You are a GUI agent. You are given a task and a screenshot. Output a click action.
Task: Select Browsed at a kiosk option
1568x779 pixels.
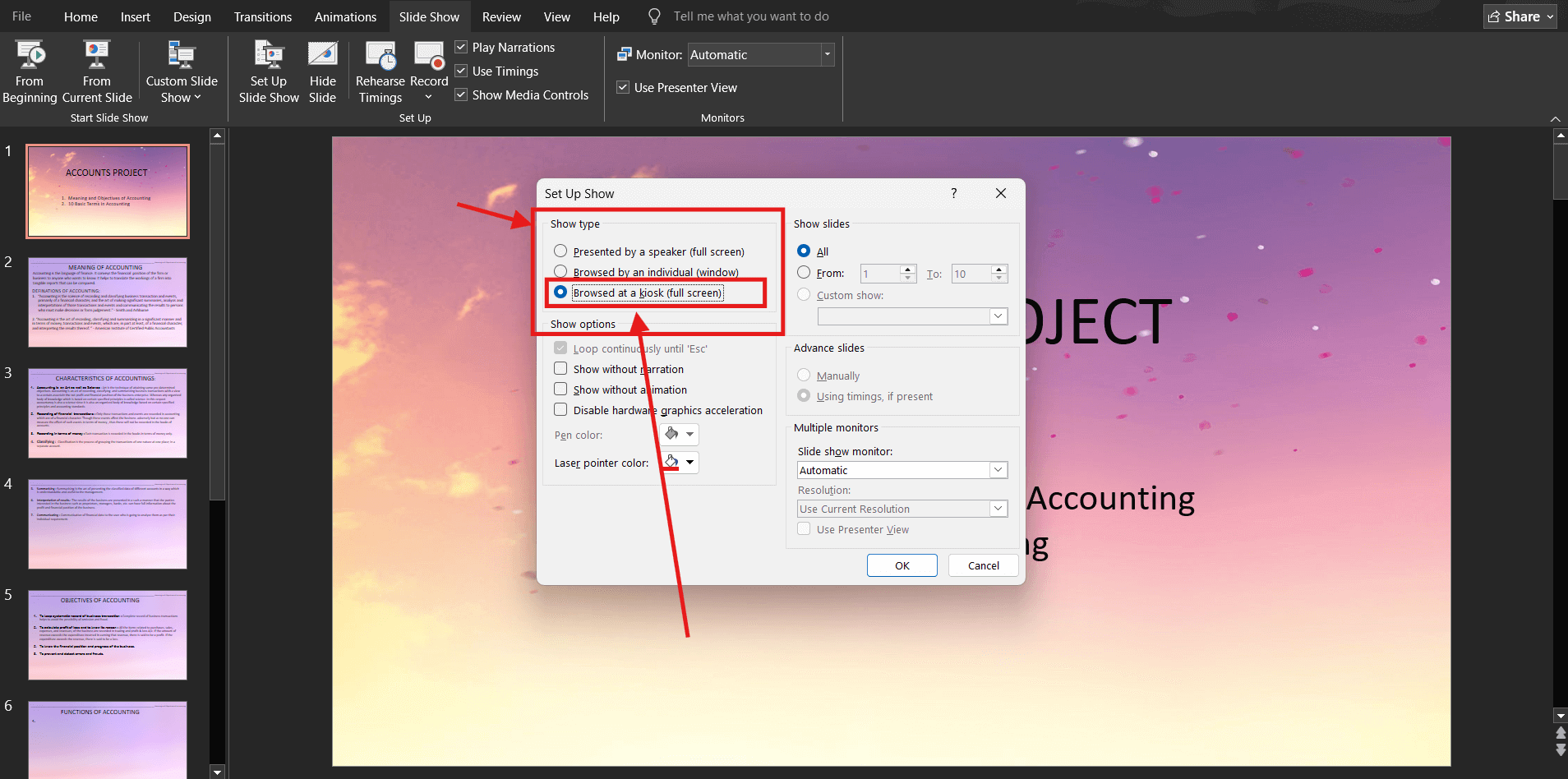560,292
